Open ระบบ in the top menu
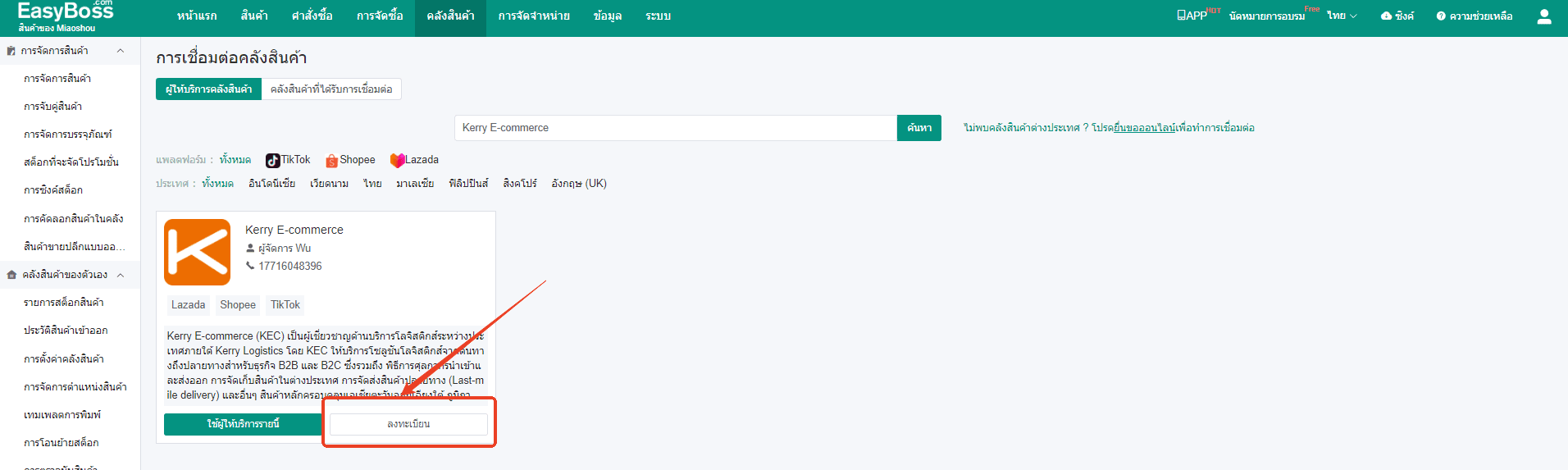This screenshot has width=1568, height=470. click(x=658, y=16)
